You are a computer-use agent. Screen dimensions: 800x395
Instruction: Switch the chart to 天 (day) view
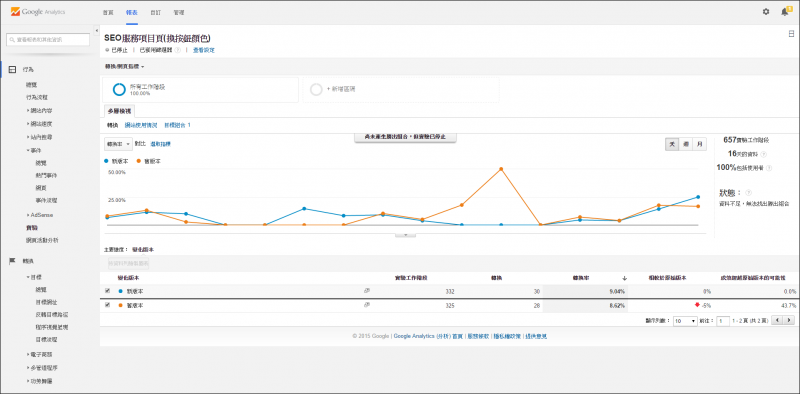click(x=672, y=144)
